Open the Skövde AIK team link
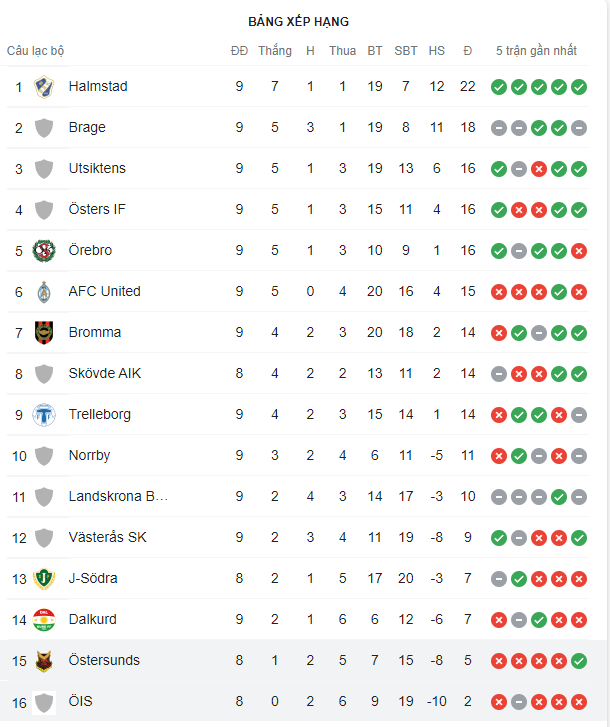Viewport: 610px width, 727px height. (x=105, y=374)
